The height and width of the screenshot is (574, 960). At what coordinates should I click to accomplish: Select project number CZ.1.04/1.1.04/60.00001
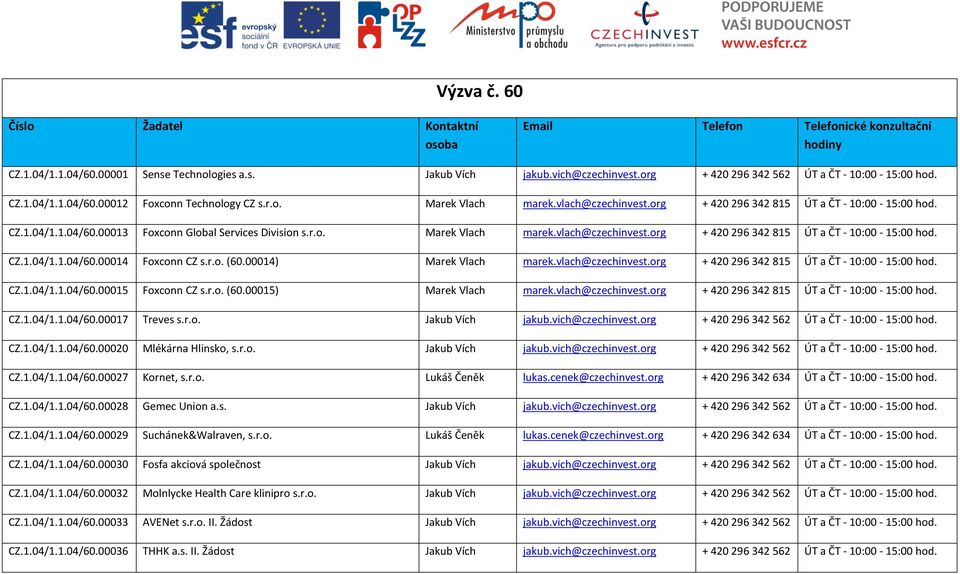[x=68, y=174]
